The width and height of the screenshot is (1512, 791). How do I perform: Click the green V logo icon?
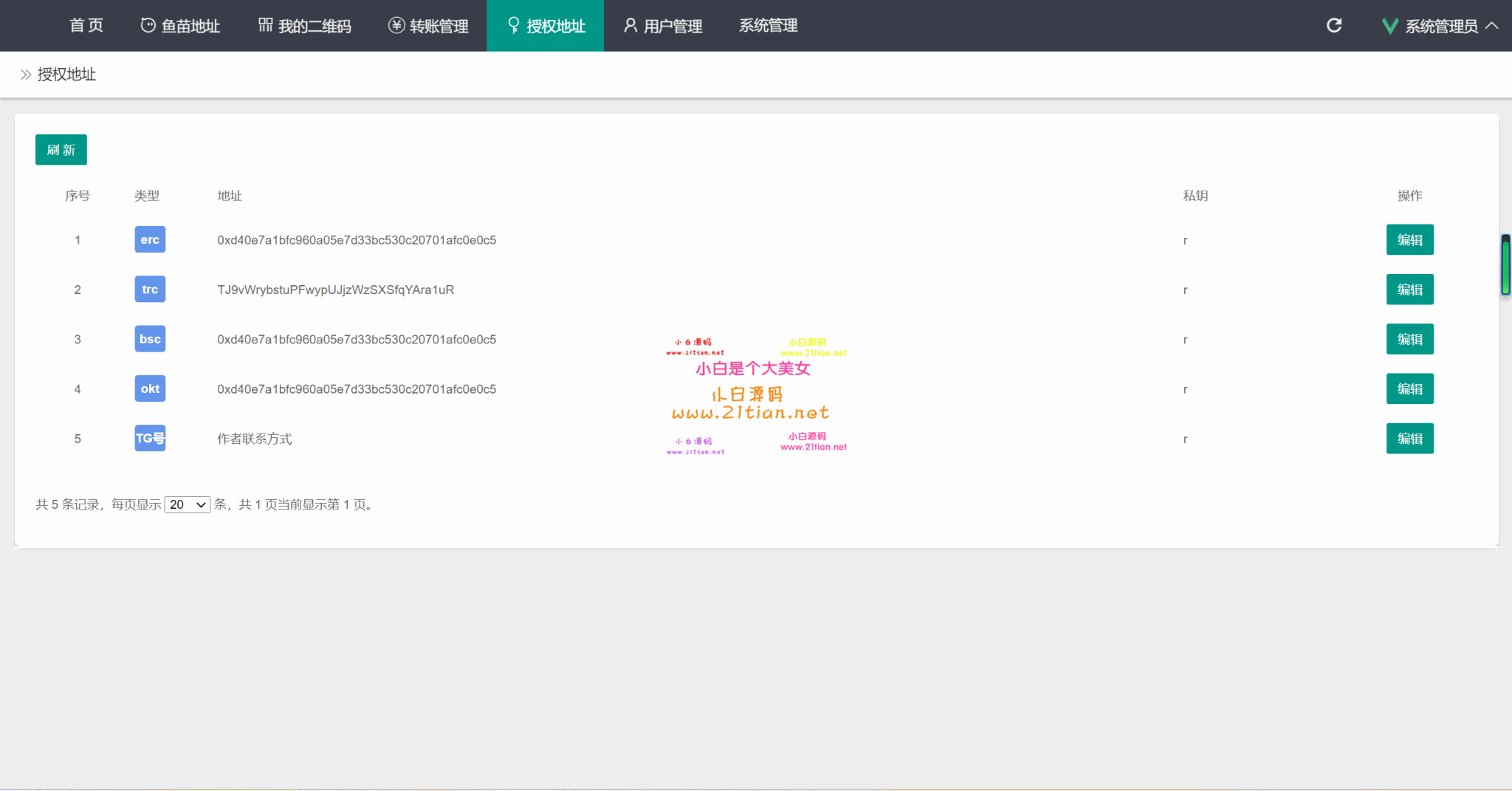coord(1389,27)
